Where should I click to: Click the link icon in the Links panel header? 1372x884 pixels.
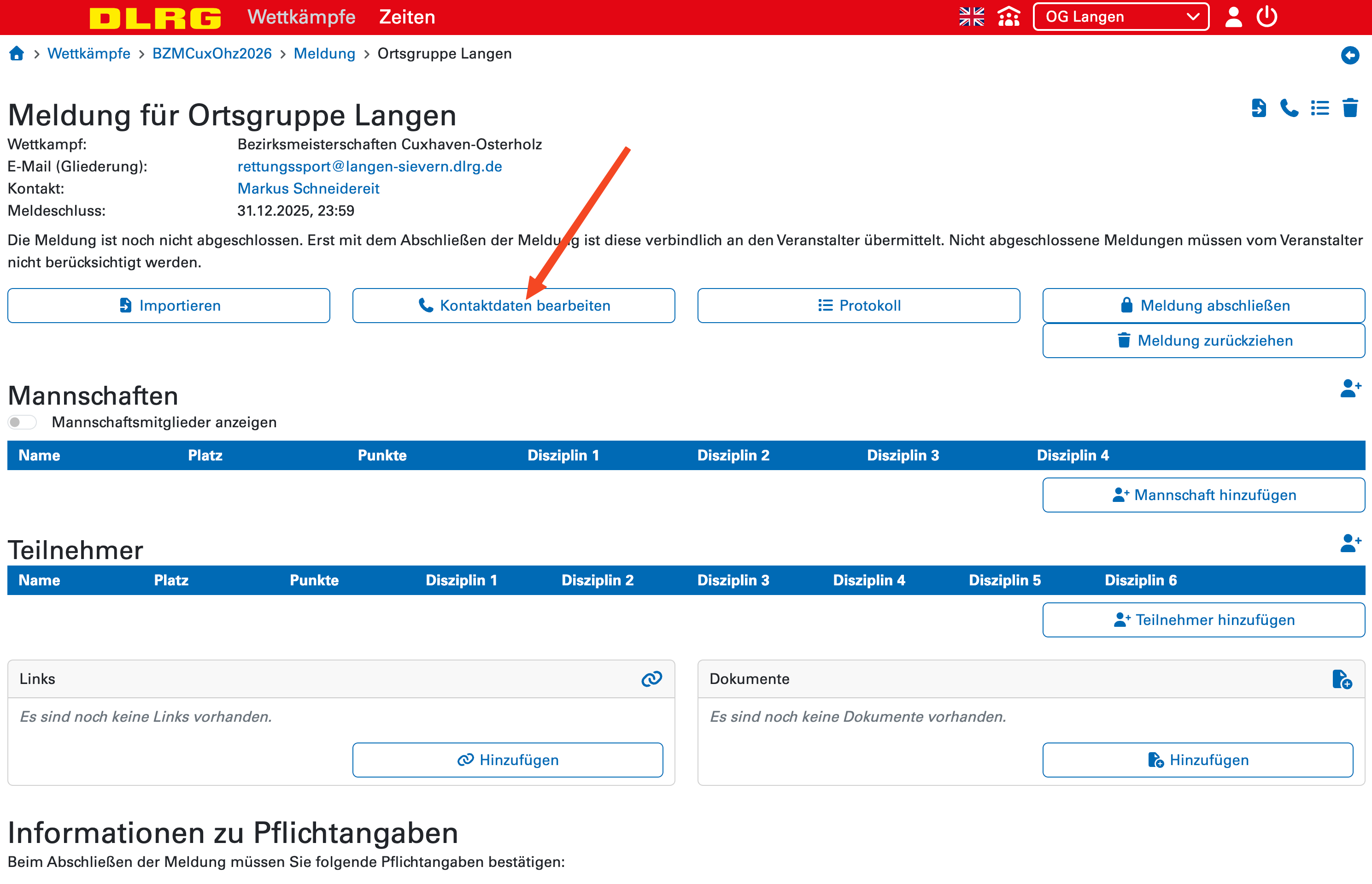tap(651, 679)
